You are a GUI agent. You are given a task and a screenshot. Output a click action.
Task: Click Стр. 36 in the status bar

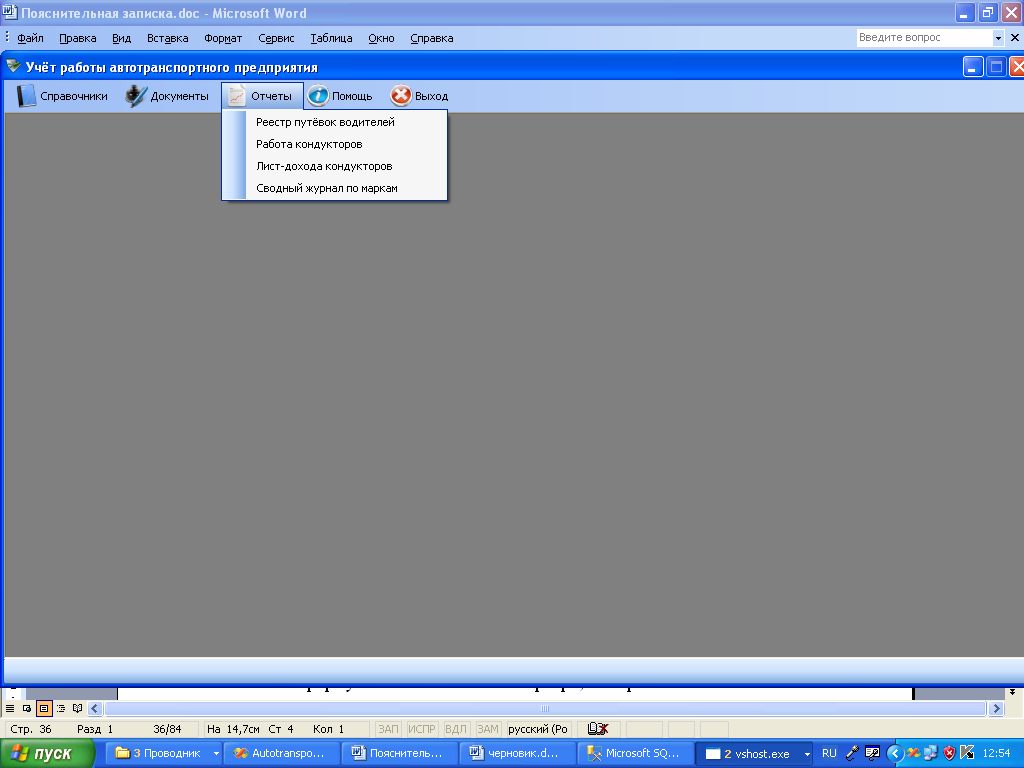tap(31, 729)
